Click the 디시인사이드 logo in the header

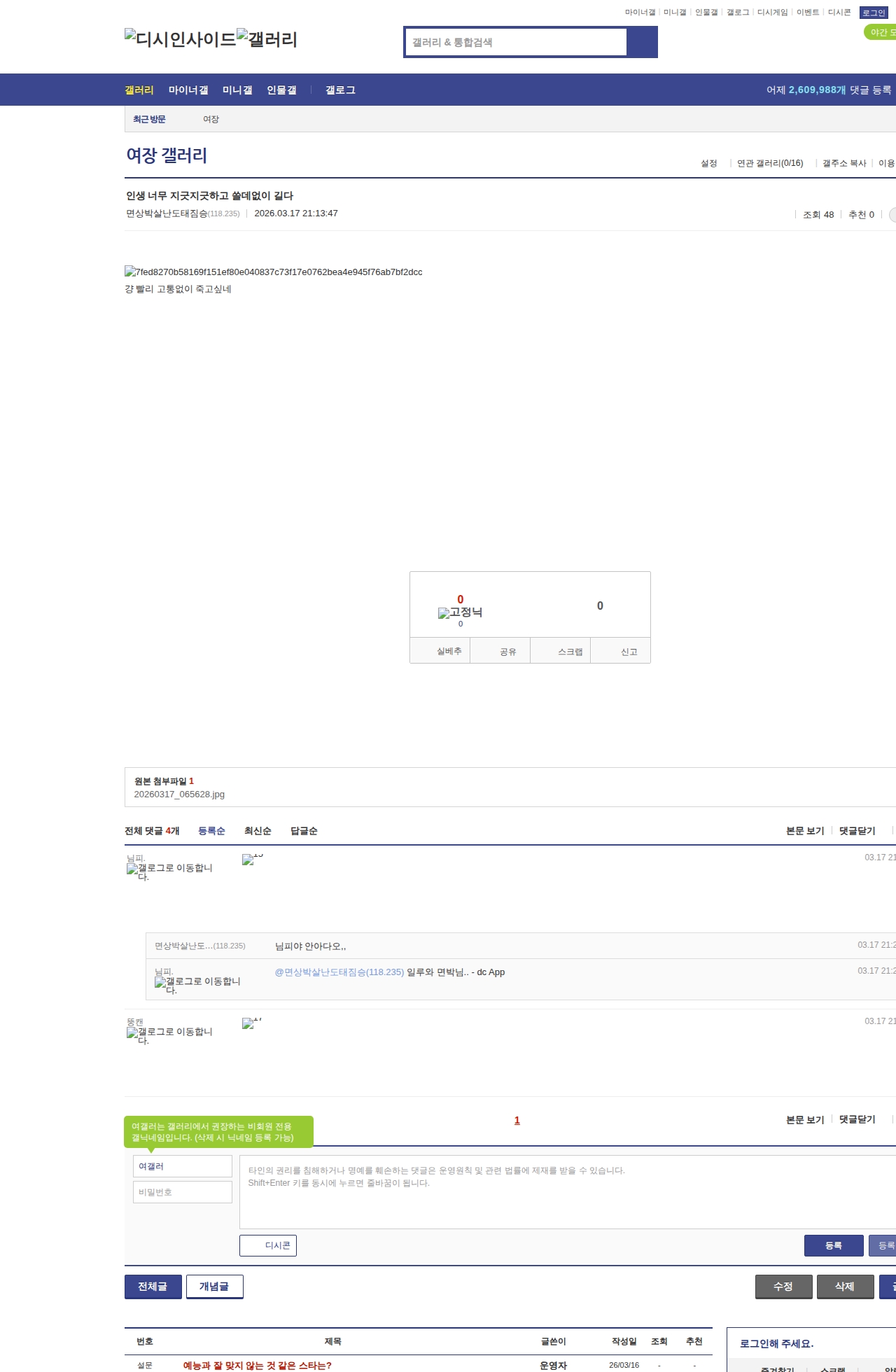point(181,39)
